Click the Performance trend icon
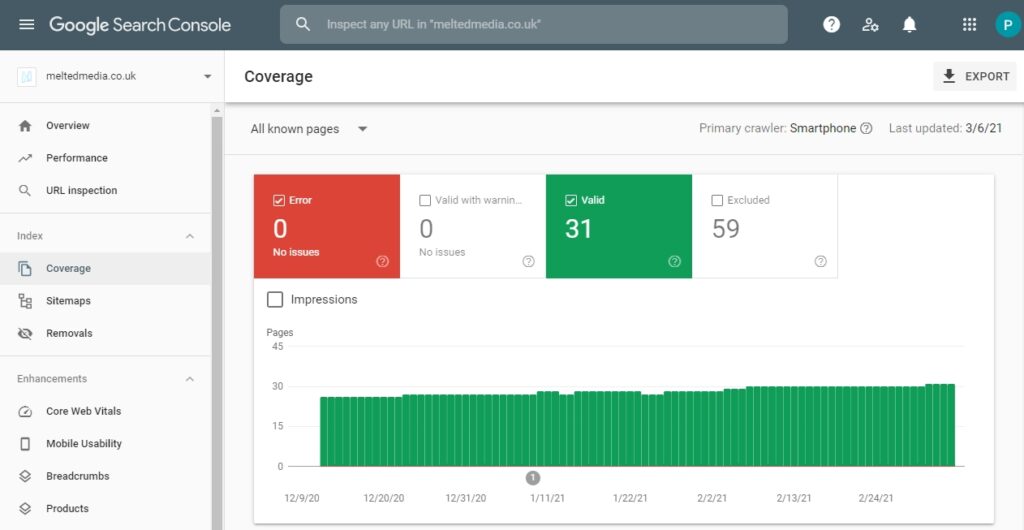Viewport: 1024px width, 530px height. pos(25,158)
